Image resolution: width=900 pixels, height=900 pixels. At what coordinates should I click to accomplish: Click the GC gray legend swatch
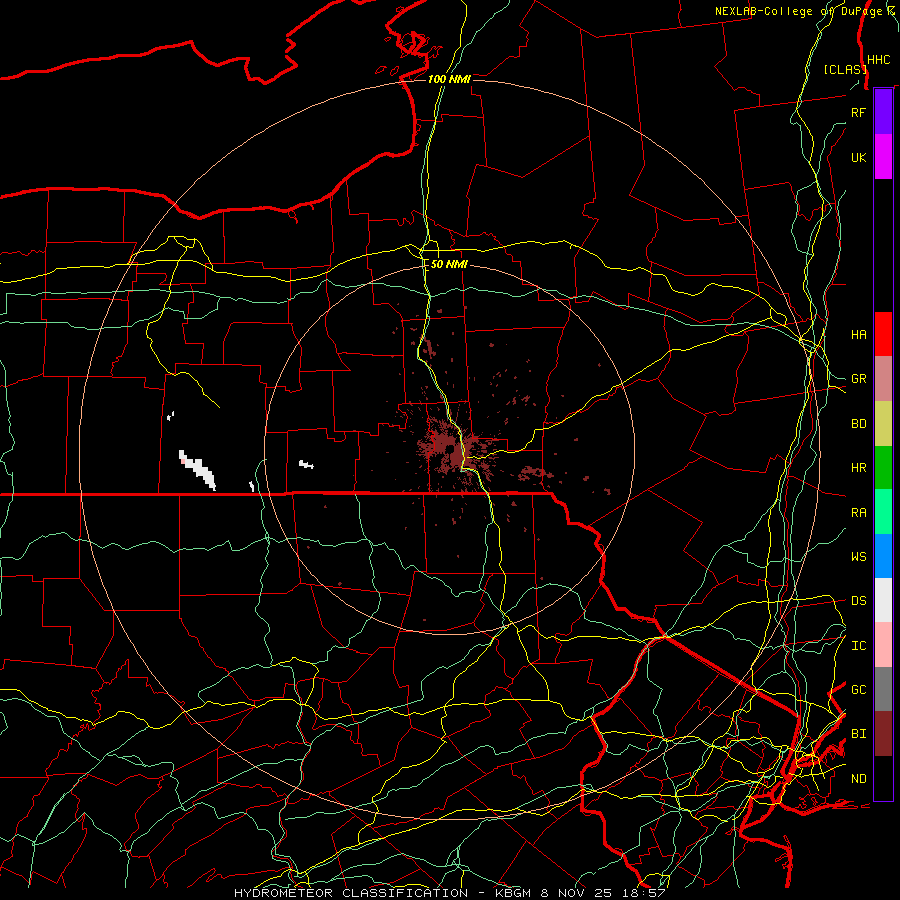883,689
